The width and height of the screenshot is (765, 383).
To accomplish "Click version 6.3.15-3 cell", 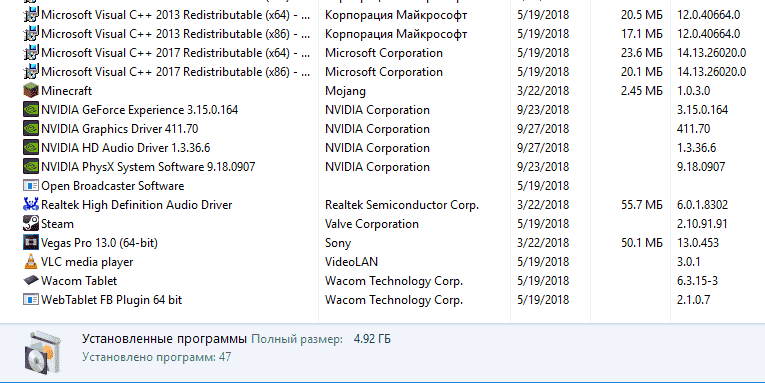I will (697, 281).
